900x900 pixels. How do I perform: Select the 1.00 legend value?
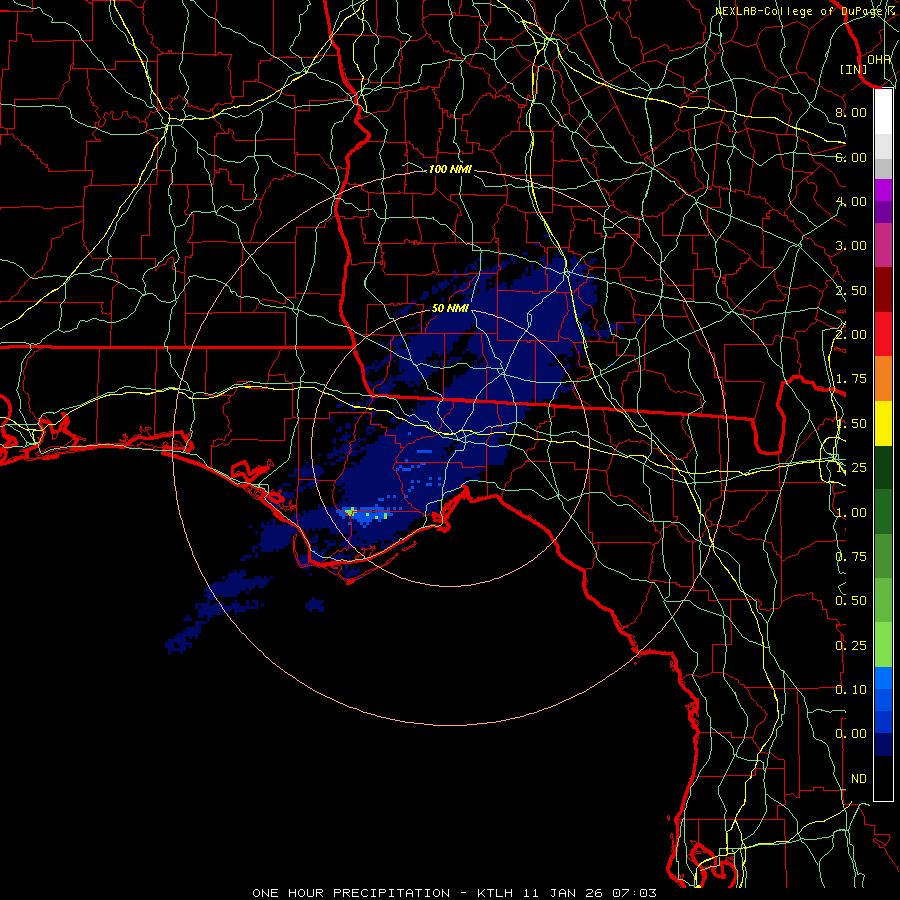tap(851, 513)
